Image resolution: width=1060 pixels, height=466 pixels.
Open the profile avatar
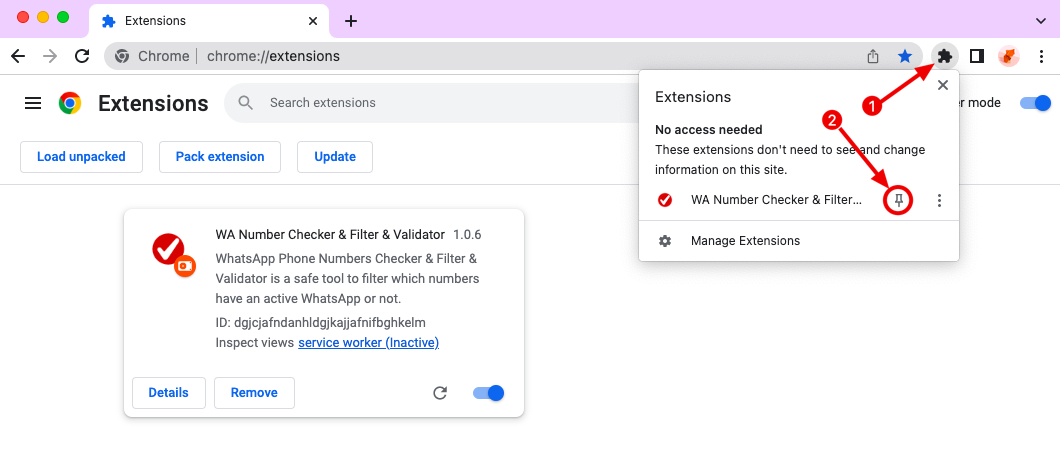1009,56
